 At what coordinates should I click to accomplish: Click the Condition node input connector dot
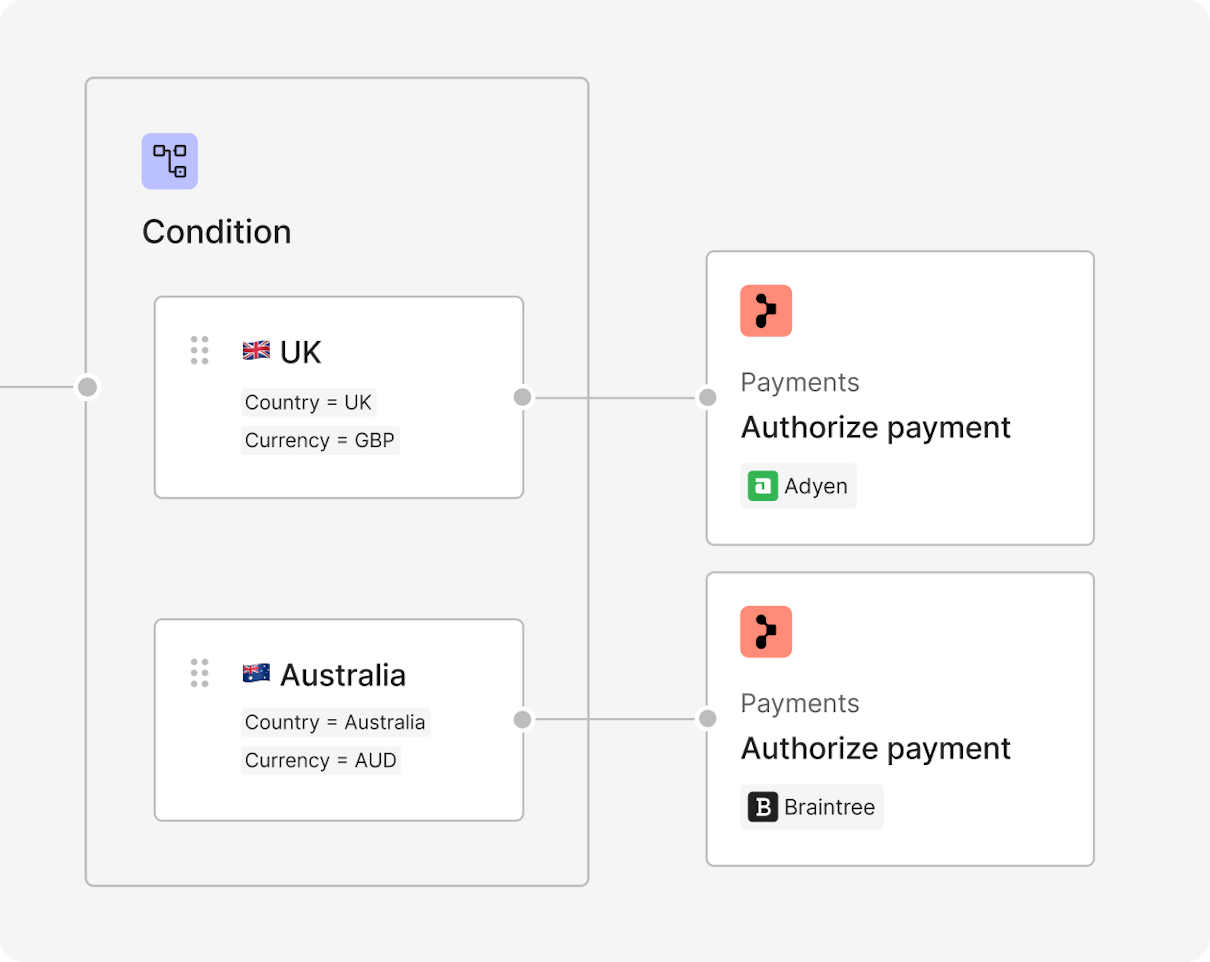pos(88,387)
